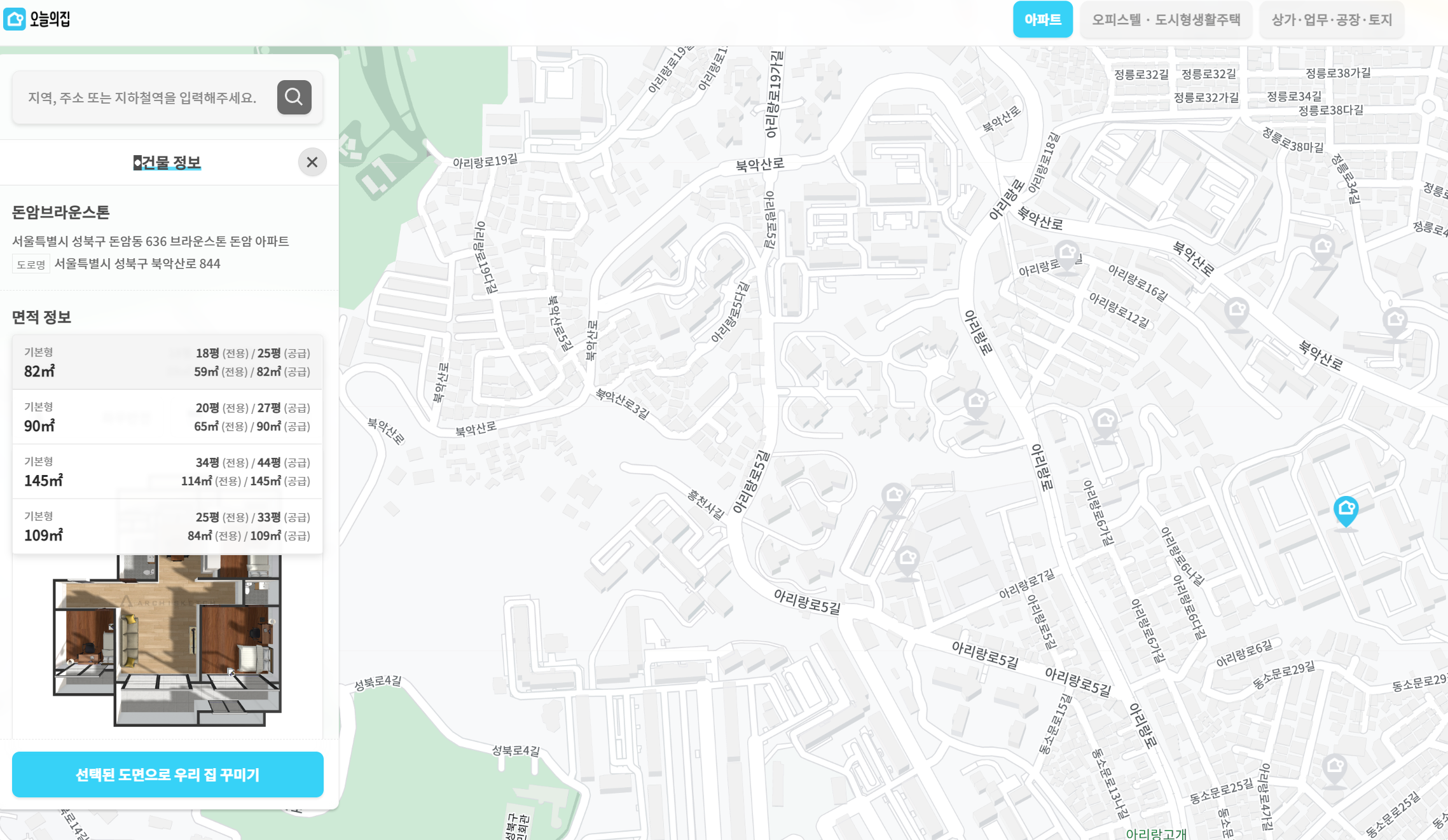Image resolution: width=1448 pixels, height=840 pixels.
Task: Select the blue highlighted building marker
Action: point(1346,511)
